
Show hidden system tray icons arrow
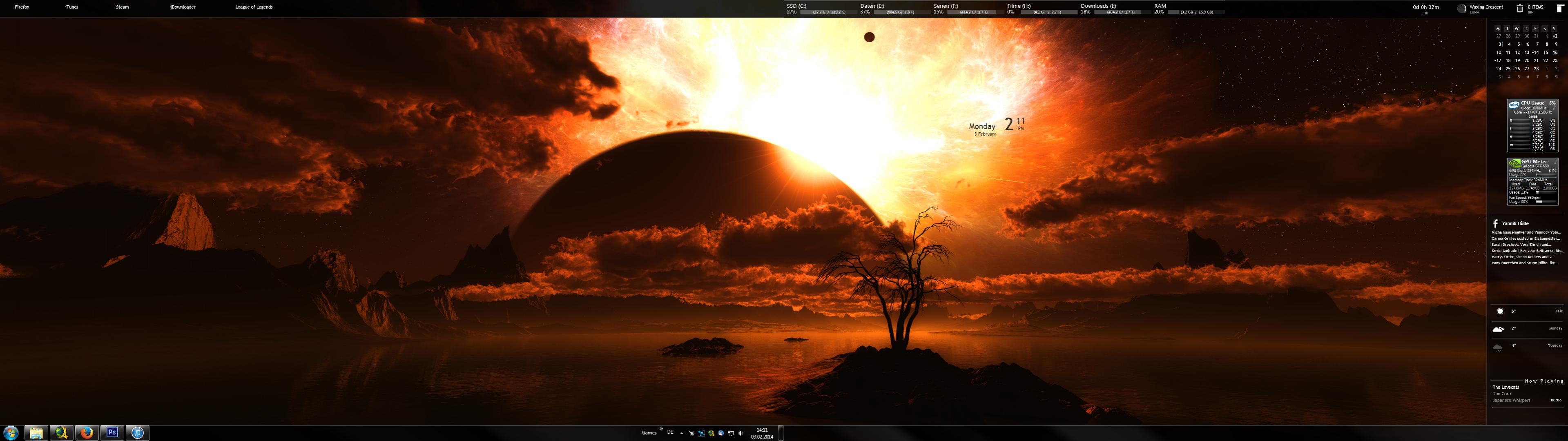[x=681, y=433]
